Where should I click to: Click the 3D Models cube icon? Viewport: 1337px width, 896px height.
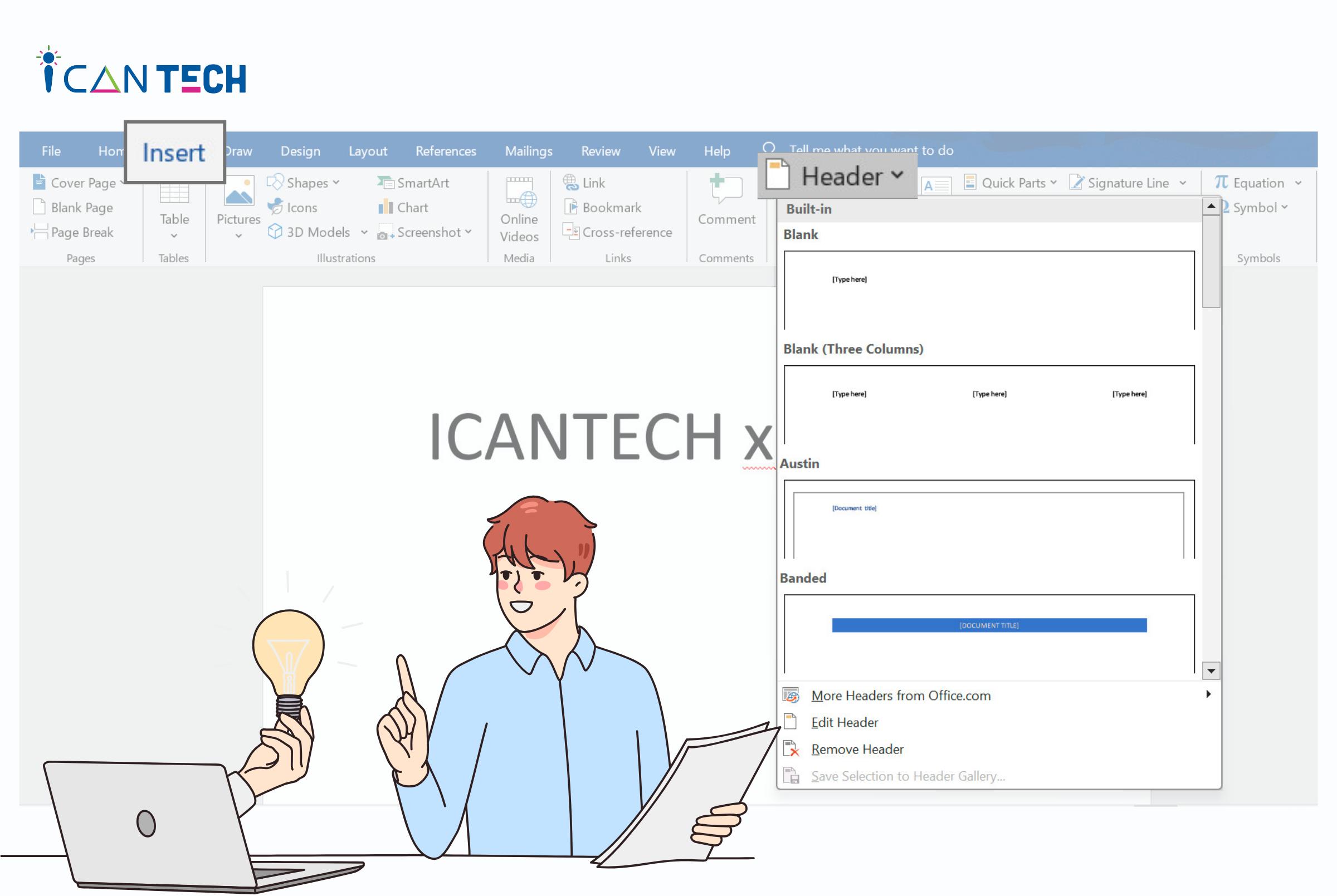pyautogui.click(x=275, y=232)
